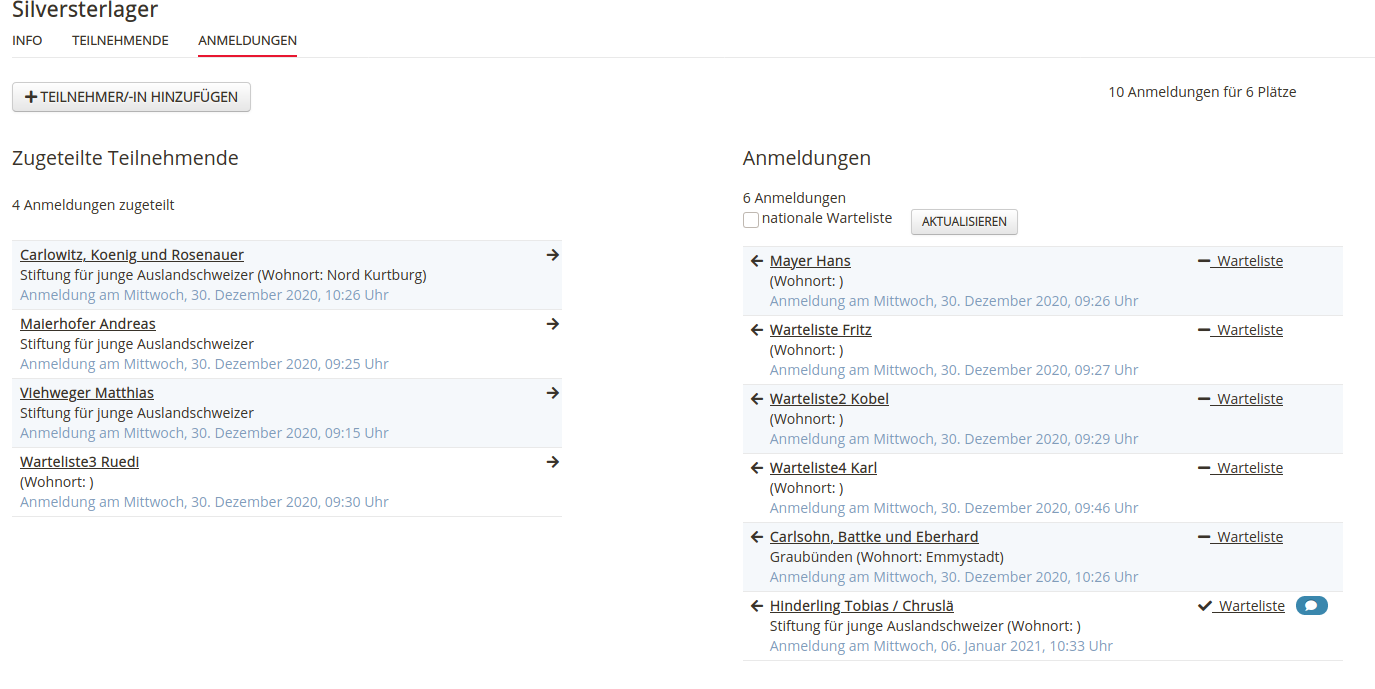Toggle nationale Warteliste checkbox
The width and height of the screenshot is (1375, 689).
[751, 220]
